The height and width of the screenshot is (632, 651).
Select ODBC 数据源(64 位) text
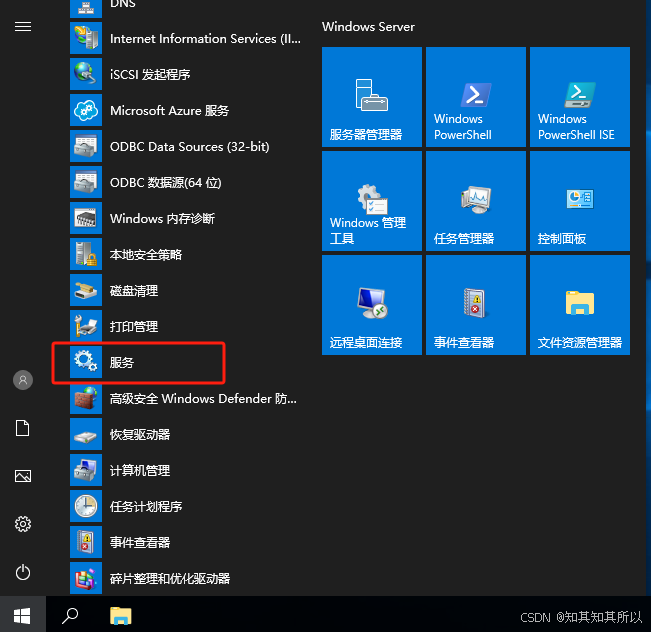pos(166,183)
